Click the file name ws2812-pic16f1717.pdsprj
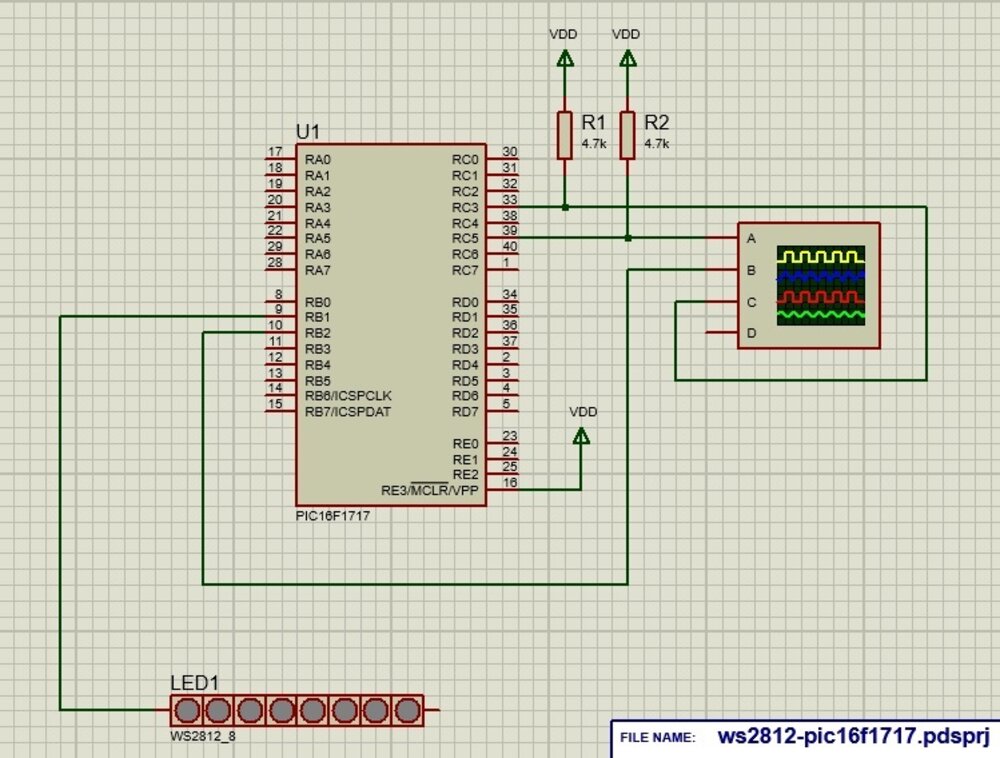This screenshot has width=1000, height=758. pos(853,736)
